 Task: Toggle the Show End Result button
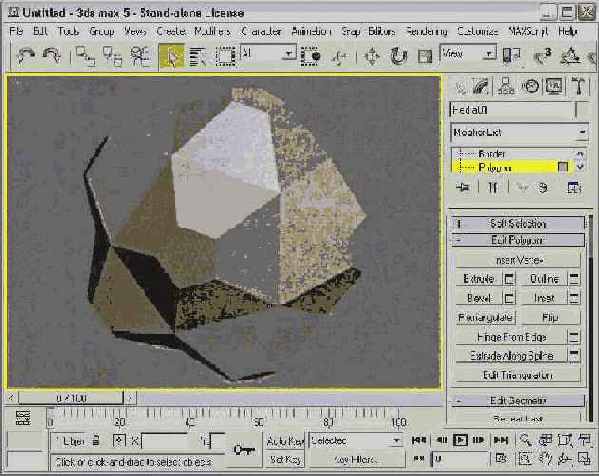493,187
